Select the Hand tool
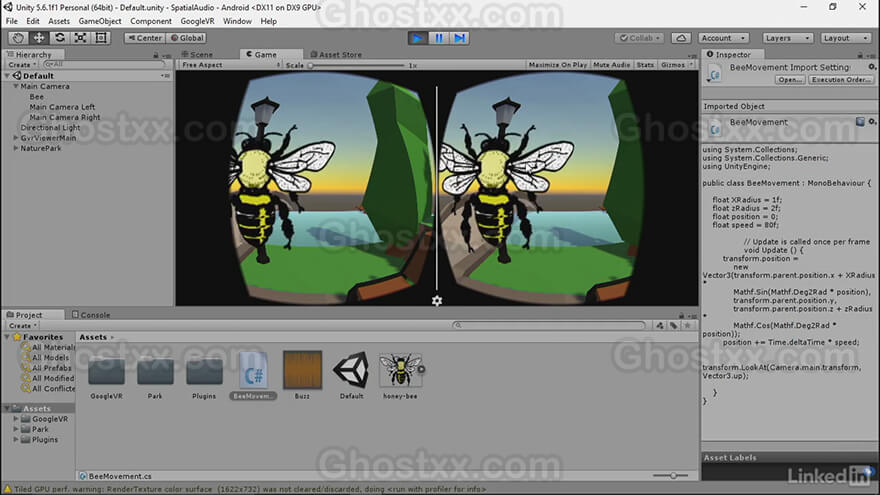880x495 pixels. [18, 38]
